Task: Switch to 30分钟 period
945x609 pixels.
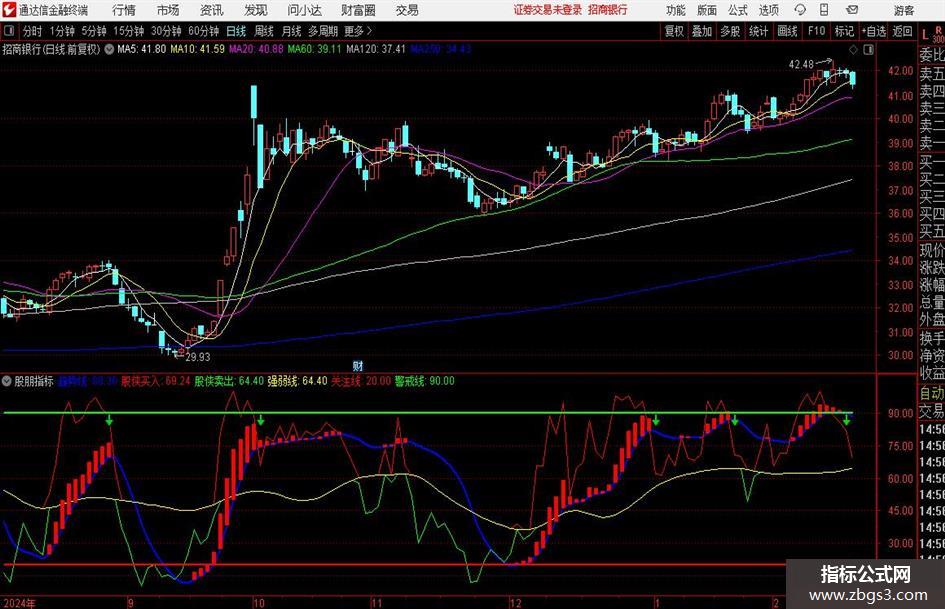Action: (166, 31)
